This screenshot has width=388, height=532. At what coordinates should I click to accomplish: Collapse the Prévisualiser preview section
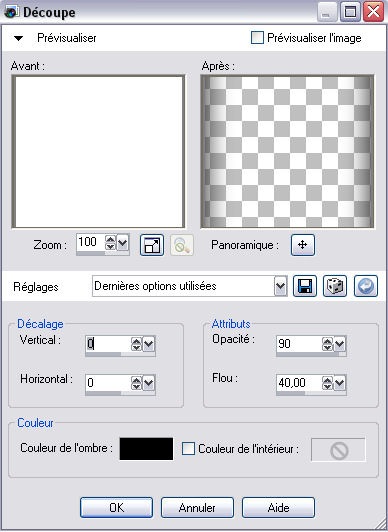18,38
